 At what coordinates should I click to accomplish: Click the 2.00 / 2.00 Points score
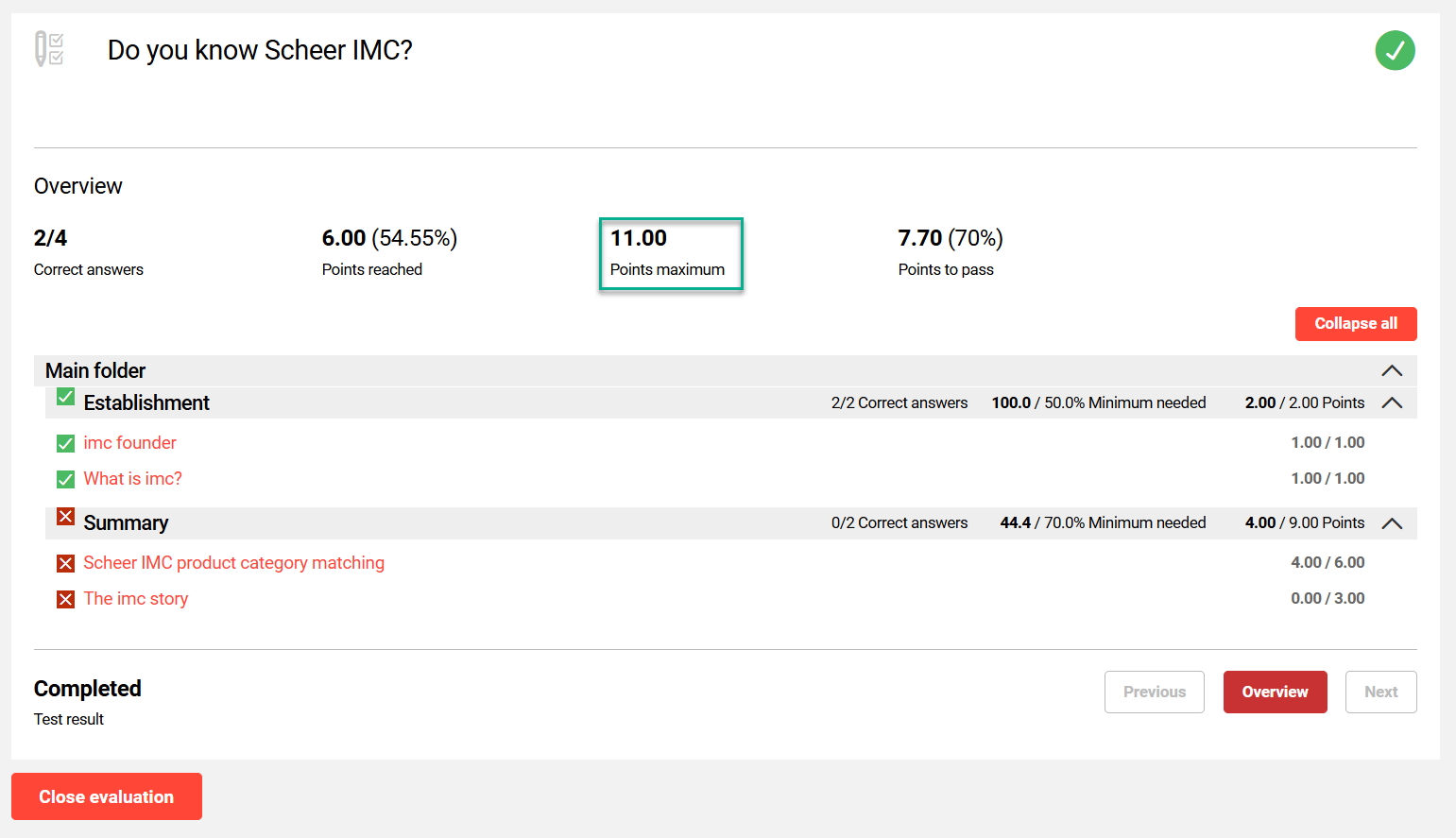[1305, 402]
